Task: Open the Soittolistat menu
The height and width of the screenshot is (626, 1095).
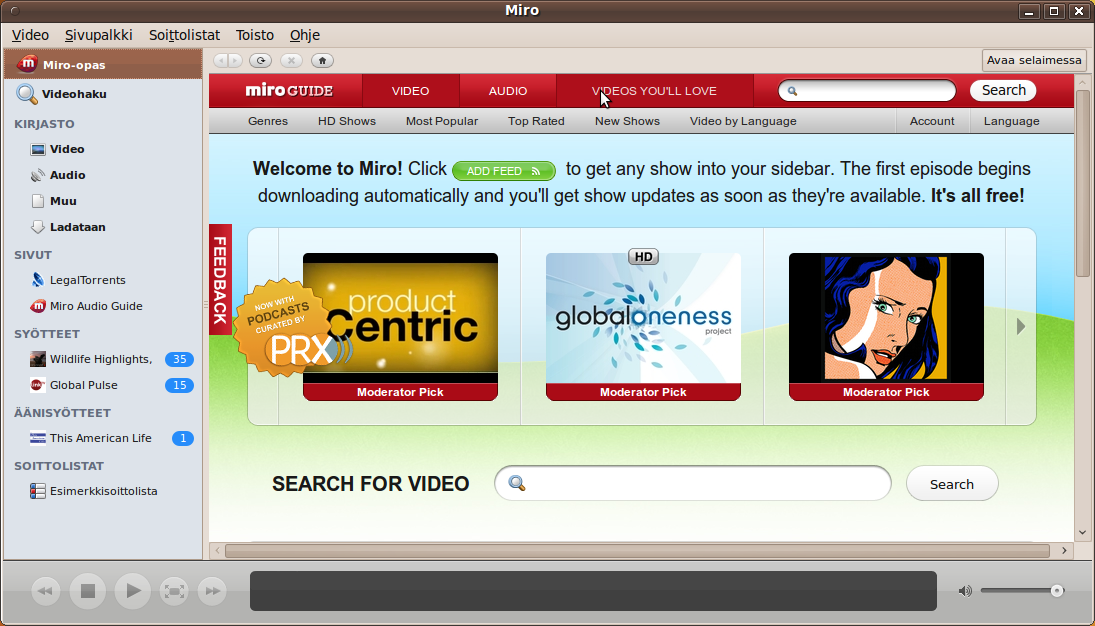Action: coord(184,35)
